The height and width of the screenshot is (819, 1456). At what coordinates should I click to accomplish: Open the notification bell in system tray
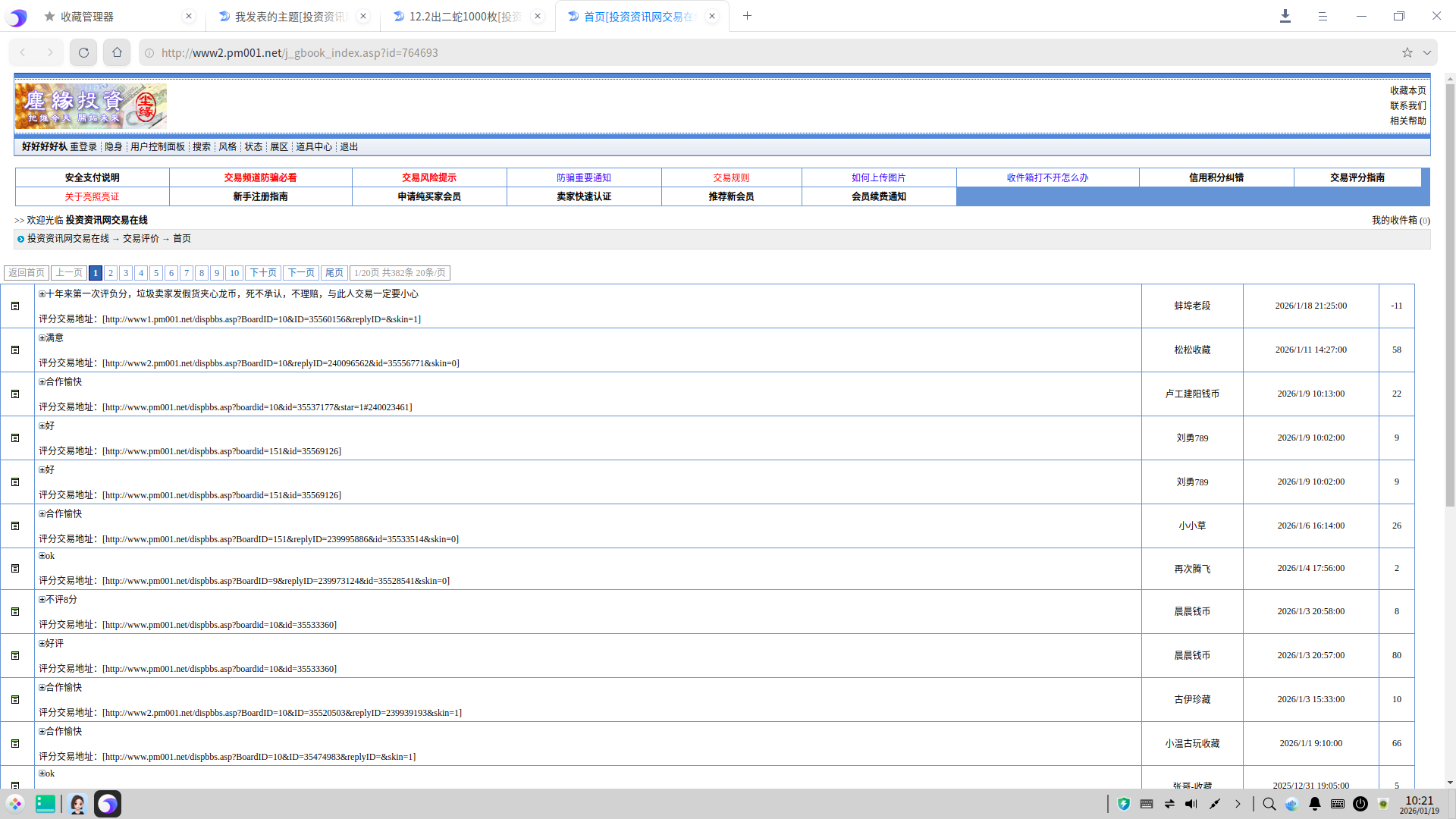(x=1314, y=804)
